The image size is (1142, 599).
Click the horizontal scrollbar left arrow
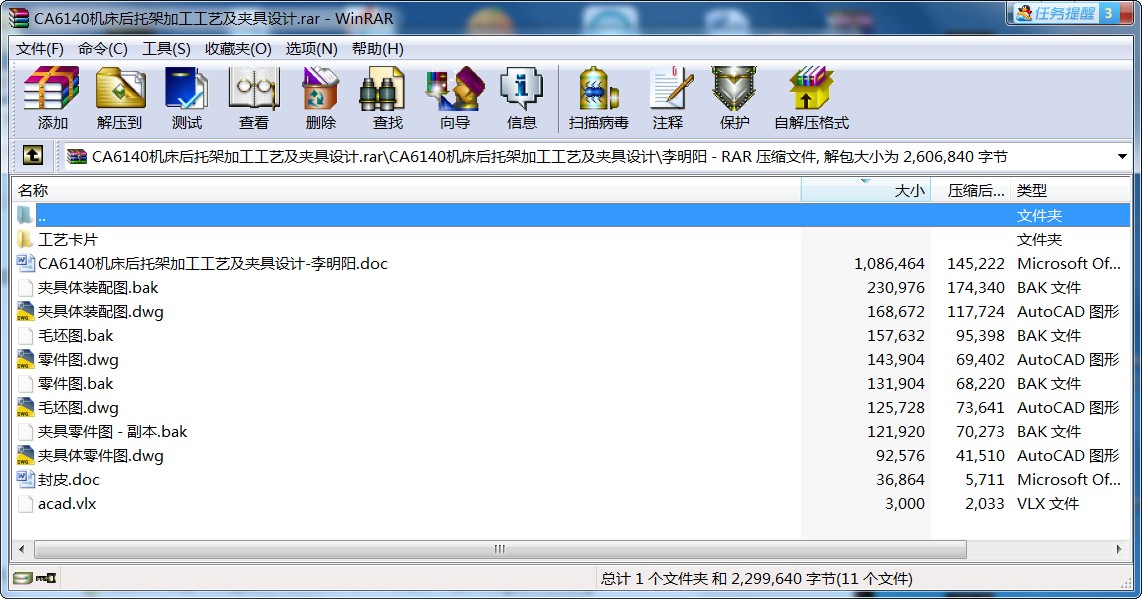[21, 549]
